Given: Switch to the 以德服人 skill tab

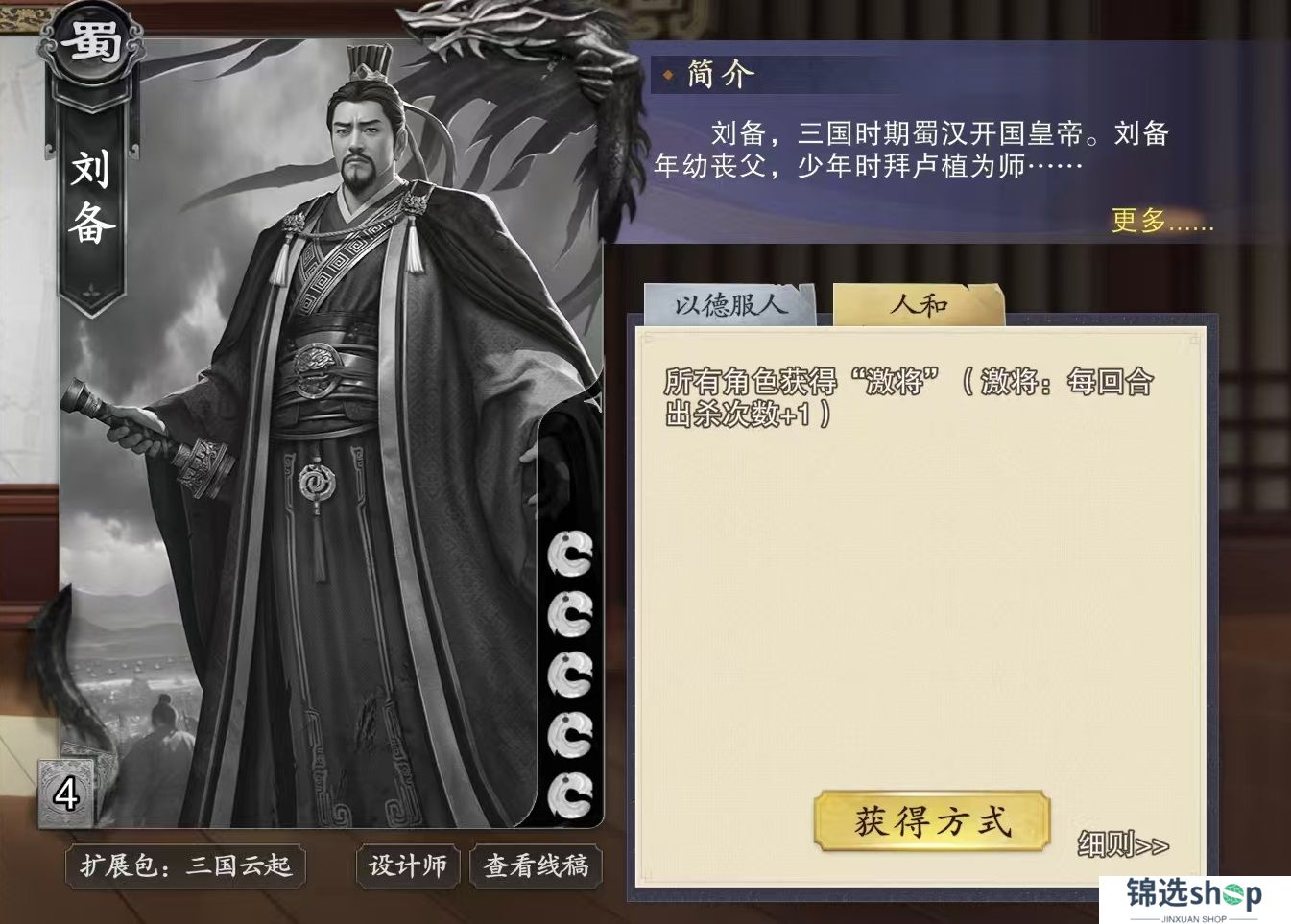Looking at the screenshot, I should (730, 305).
